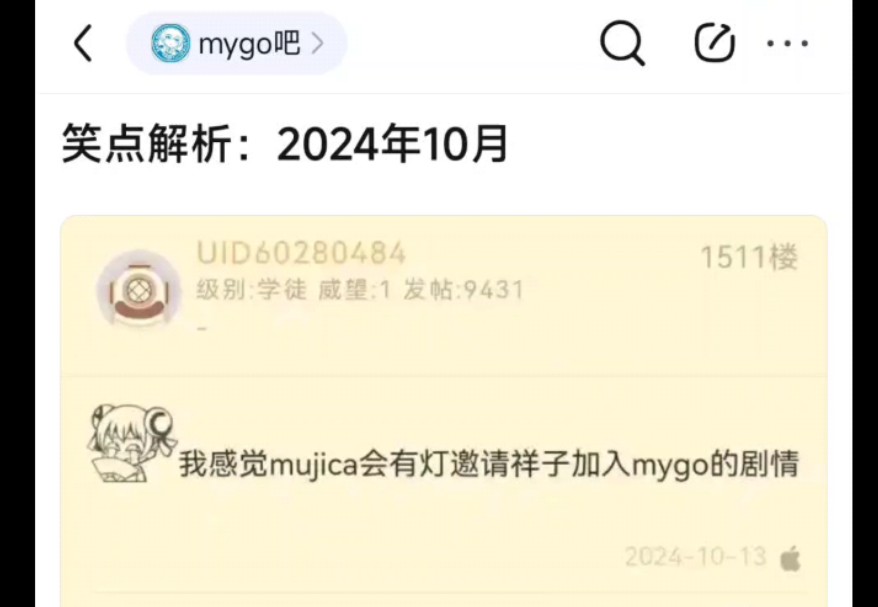Image resolution: width=878 pixels, height=607 pixels.
Task: Tap the chibi girl sticker emoji
Action: pyautogui.click(x=130, y=444)
